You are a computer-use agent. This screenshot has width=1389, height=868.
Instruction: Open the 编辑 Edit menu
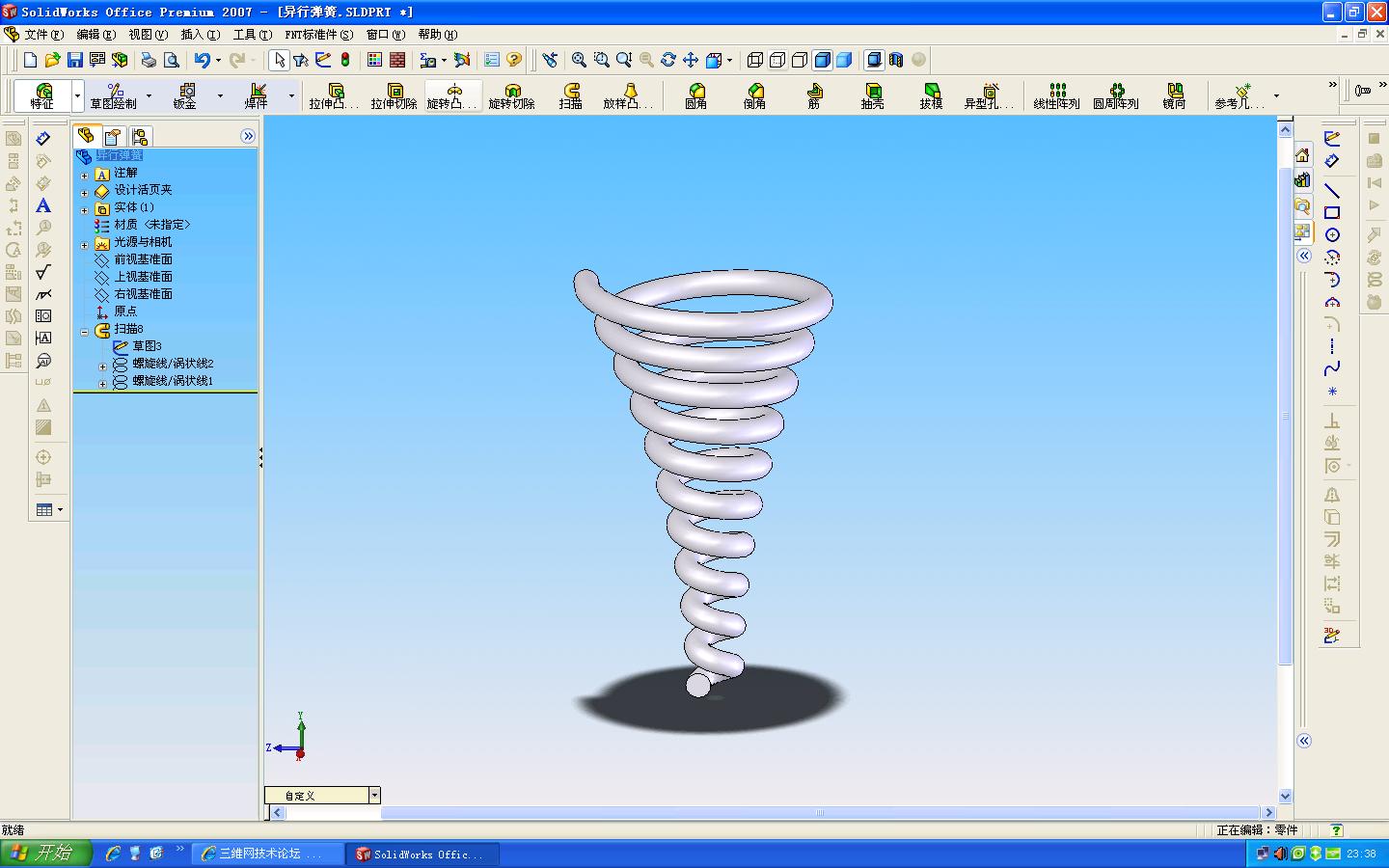(95, 35)
